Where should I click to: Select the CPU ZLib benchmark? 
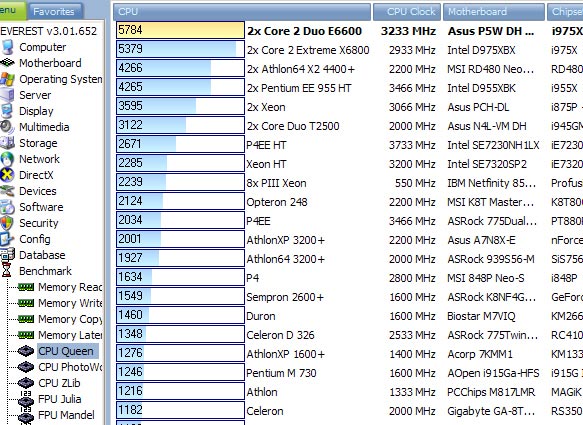59,383
